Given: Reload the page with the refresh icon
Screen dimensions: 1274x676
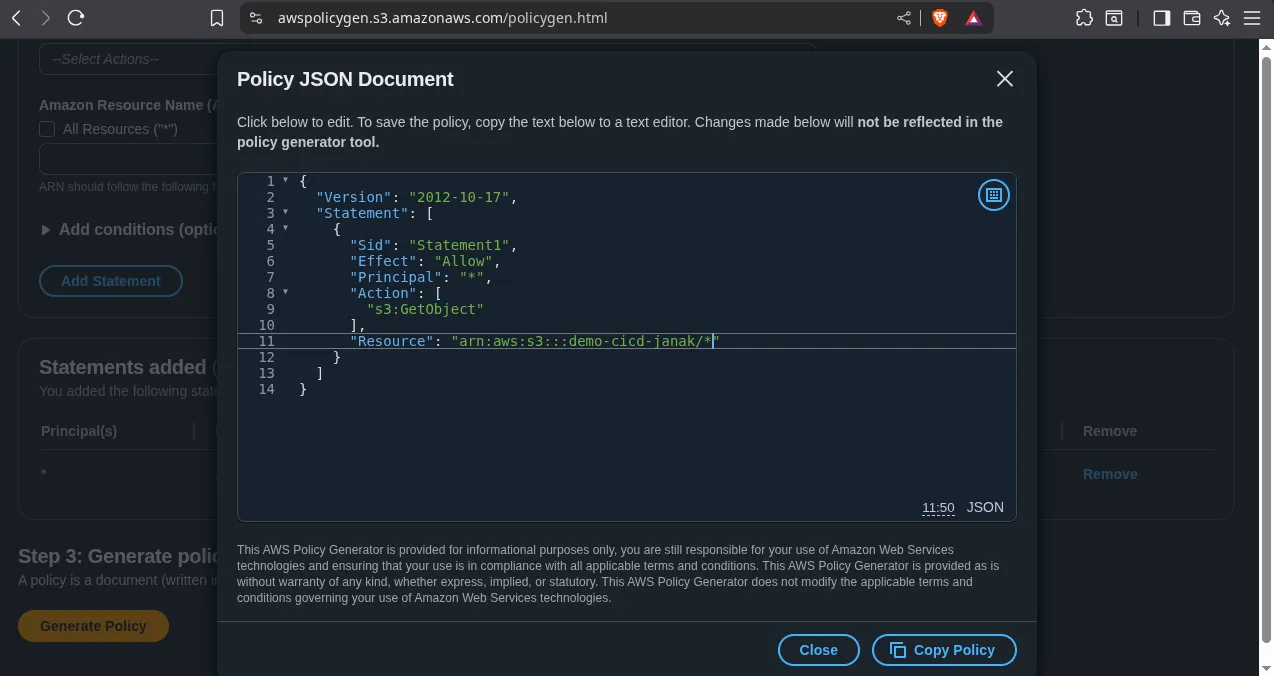Looking at the screenshot, I should coord(76,18).
